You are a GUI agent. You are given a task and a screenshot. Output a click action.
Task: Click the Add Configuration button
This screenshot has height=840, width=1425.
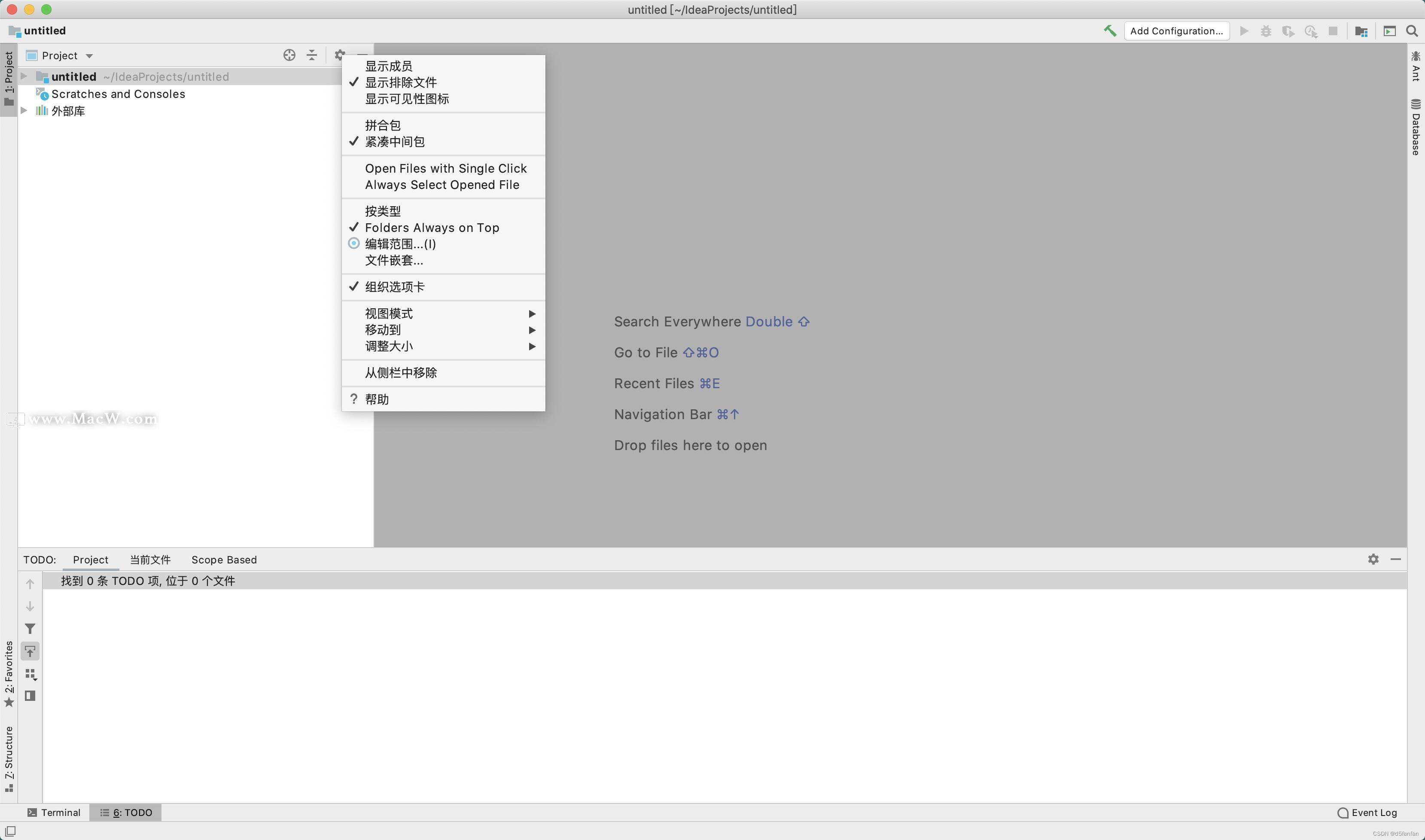1177,31
